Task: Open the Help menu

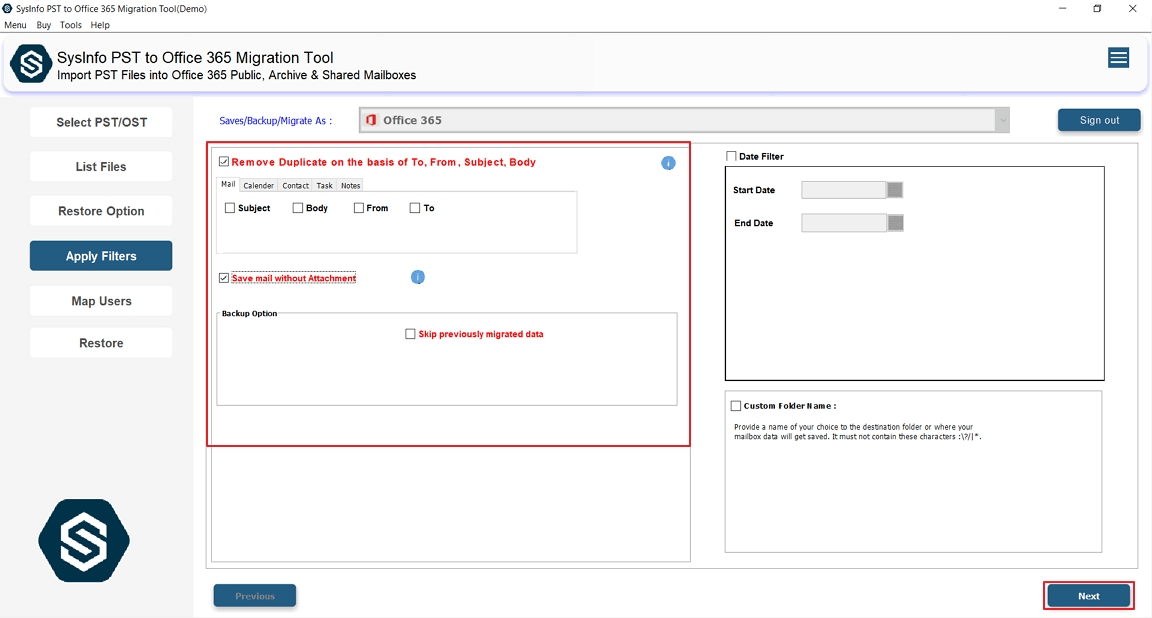Action: pos(100,25)
